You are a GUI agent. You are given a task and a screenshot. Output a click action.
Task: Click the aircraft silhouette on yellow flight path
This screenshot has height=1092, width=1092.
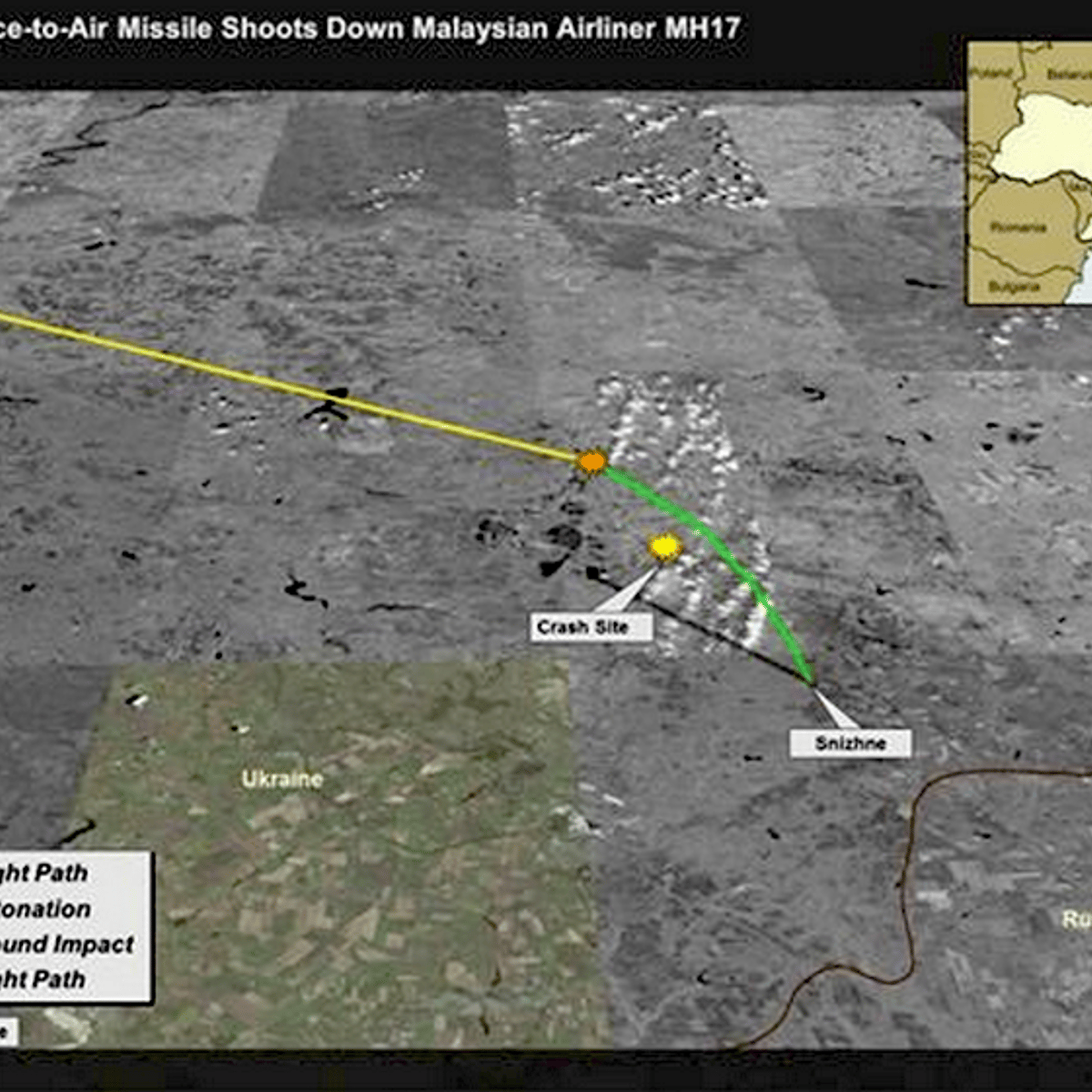pyautogui.click(x=328, y=404)
